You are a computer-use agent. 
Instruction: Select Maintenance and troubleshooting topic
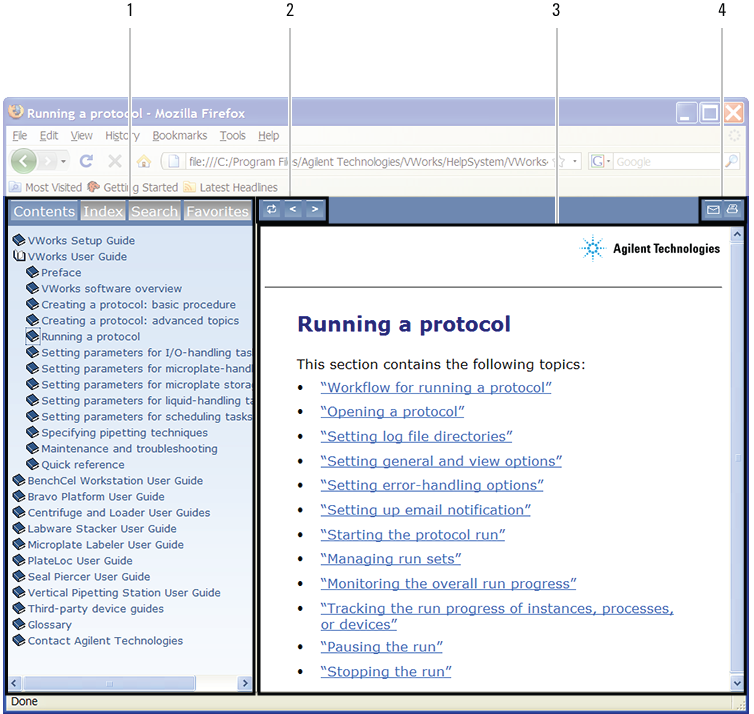pyautogui.click(x=129, y=448)
